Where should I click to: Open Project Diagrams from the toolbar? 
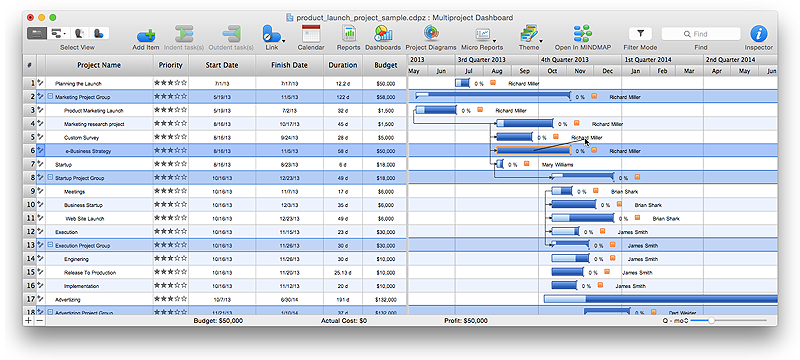431,34
